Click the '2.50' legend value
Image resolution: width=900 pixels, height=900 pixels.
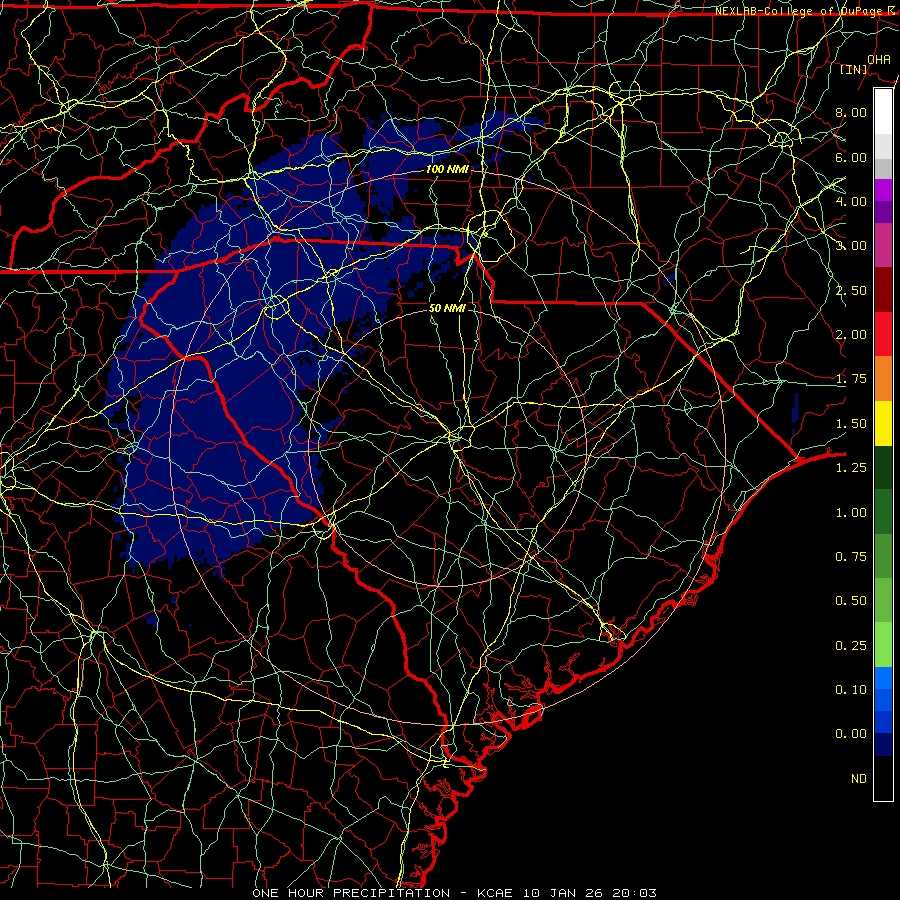click(851, 290)
